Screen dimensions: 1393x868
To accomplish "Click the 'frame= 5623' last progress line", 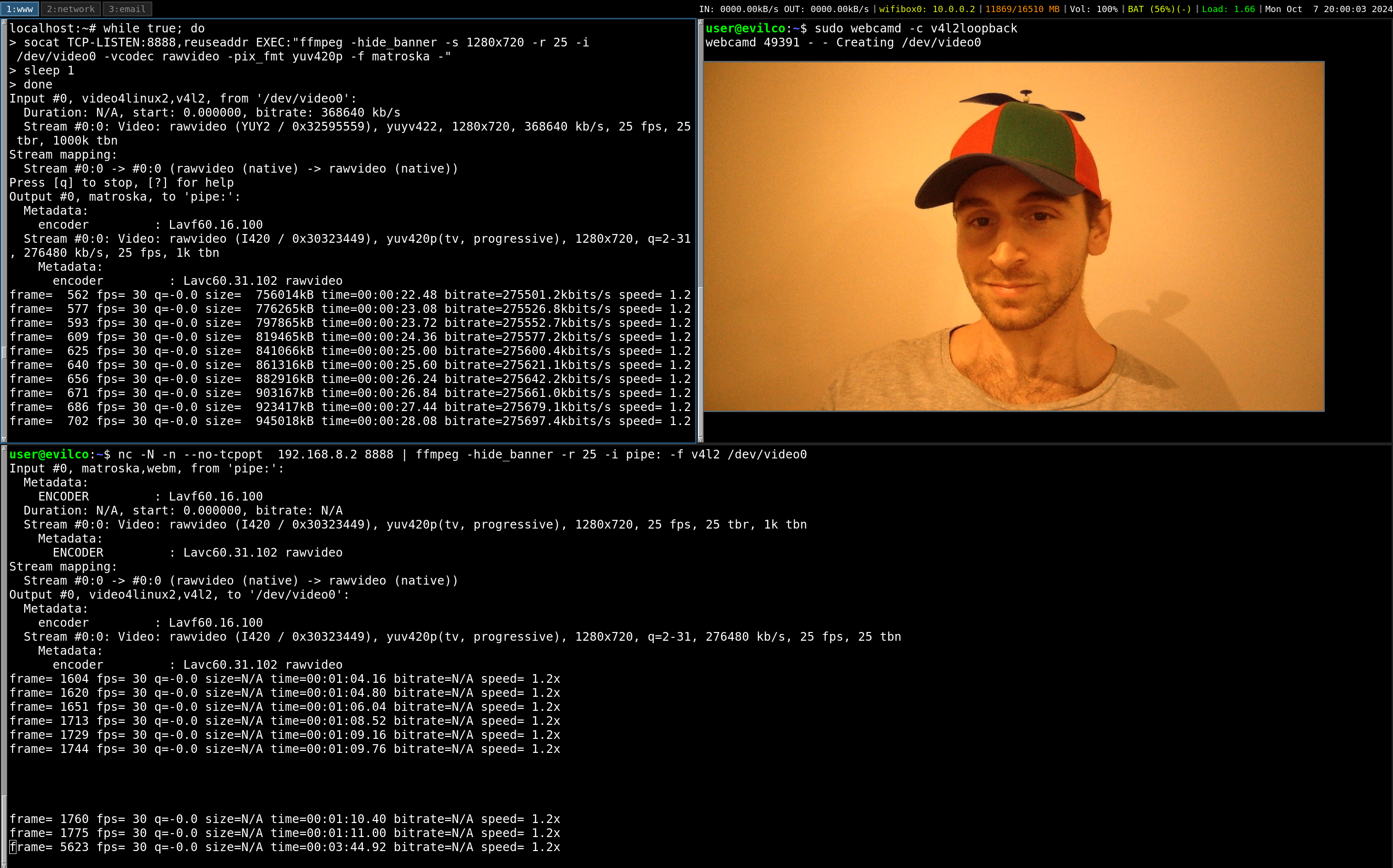I will click(284, 847).
